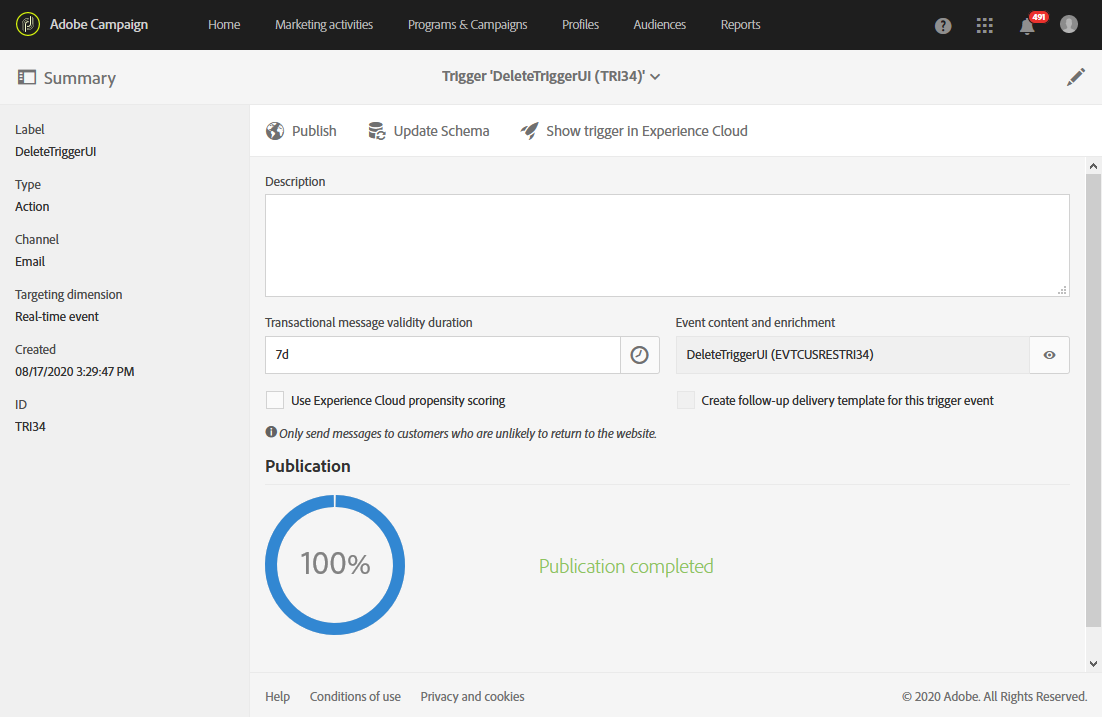Select the TRI34 ID value
The image size is (1102, 717).
30,426
